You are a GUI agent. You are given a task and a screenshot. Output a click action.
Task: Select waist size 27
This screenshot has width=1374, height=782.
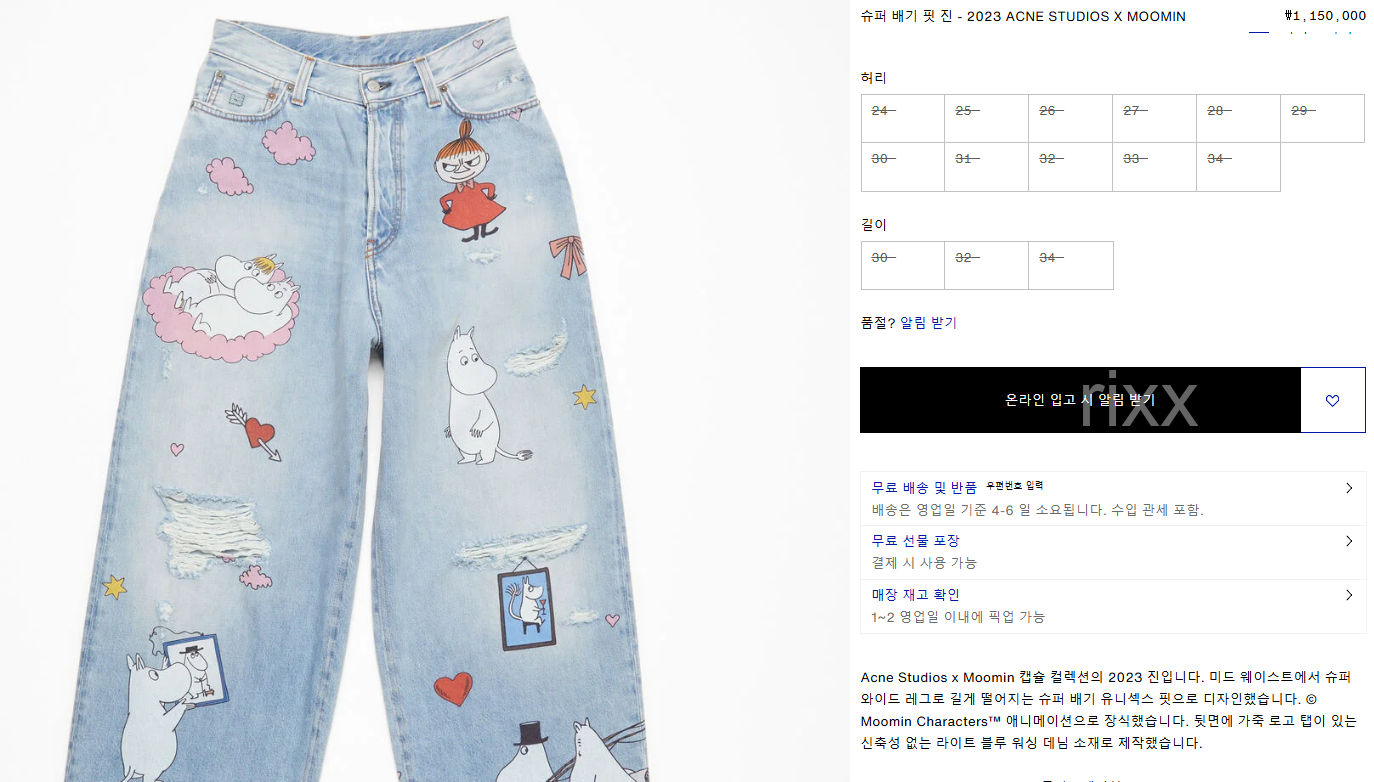(x=1154, y=119)
